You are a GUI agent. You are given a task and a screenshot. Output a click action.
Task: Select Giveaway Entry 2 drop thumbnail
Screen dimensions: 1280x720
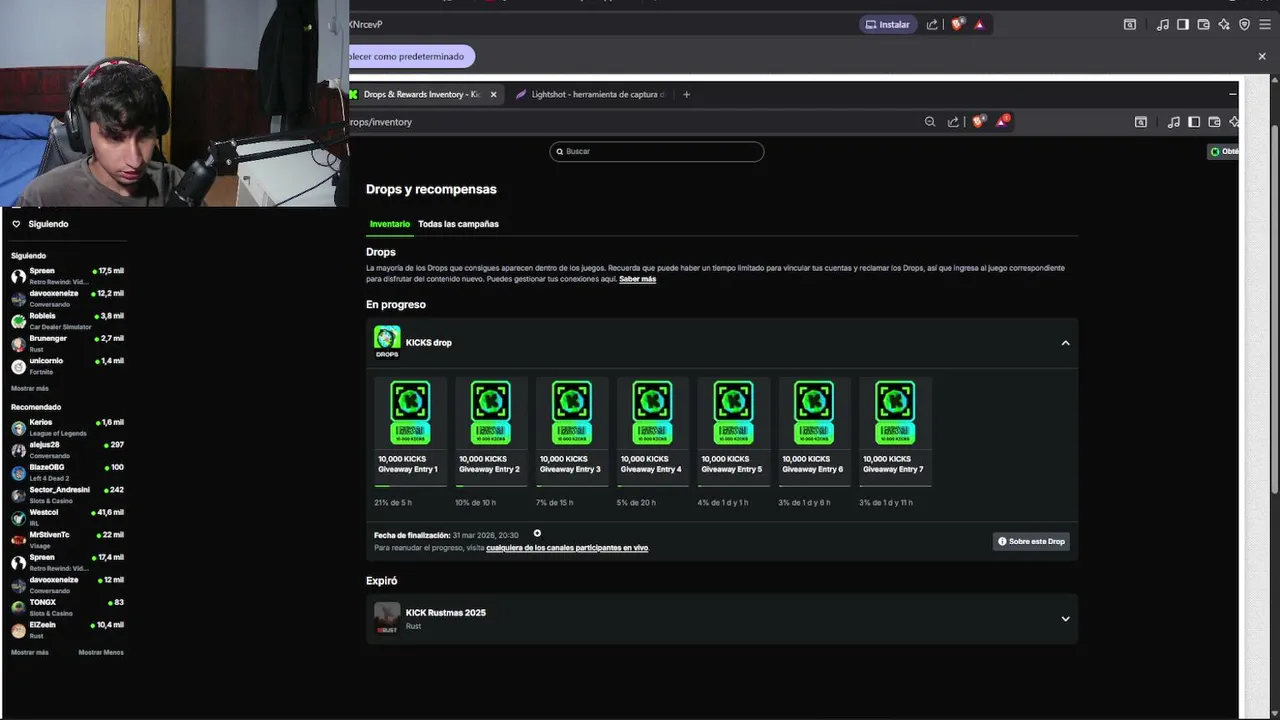(x=491, y=412)
